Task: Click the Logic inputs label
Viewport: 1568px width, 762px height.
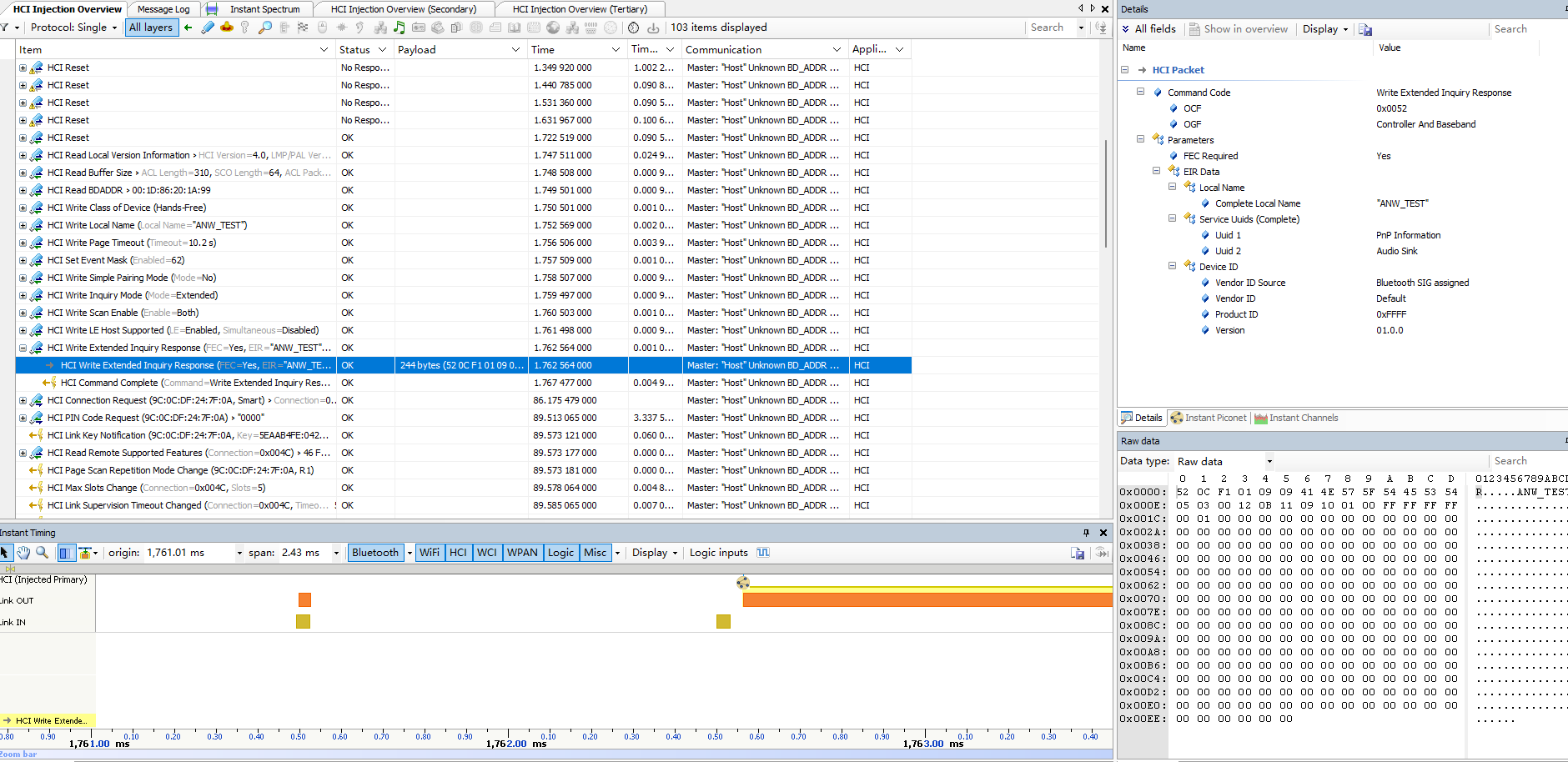Action: point(718,553)
